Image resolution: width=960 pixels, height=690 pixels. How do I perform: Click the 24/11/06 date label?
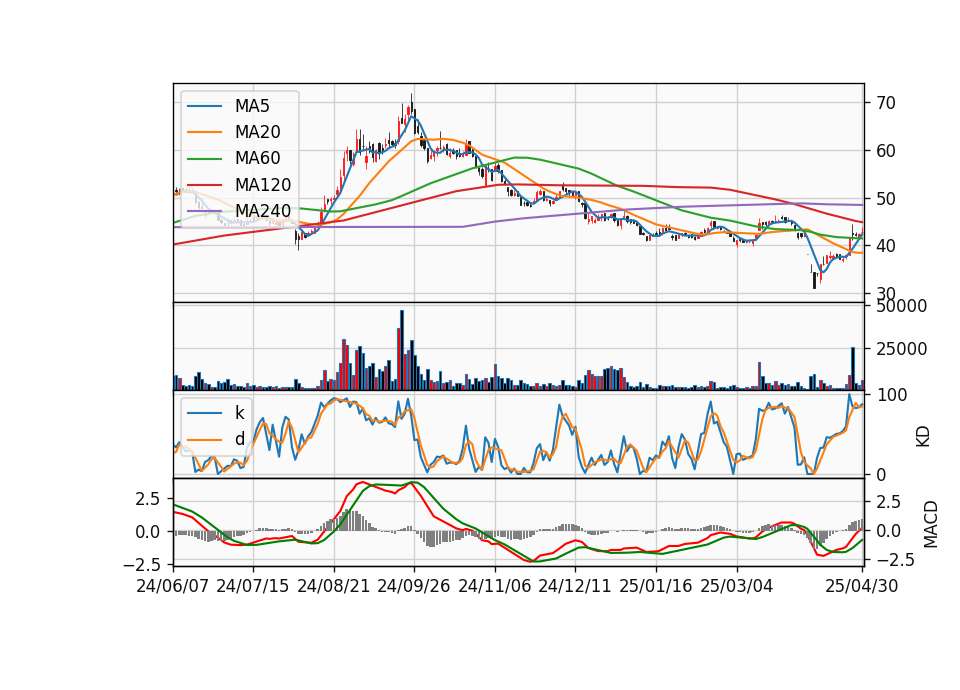coord(495,586)
